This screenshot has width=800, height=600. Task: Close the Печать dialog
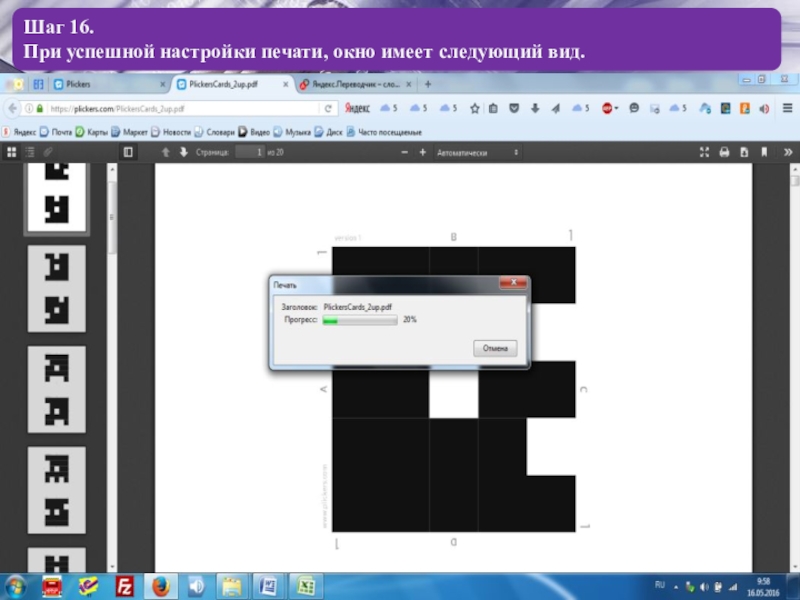coord(513,282)
